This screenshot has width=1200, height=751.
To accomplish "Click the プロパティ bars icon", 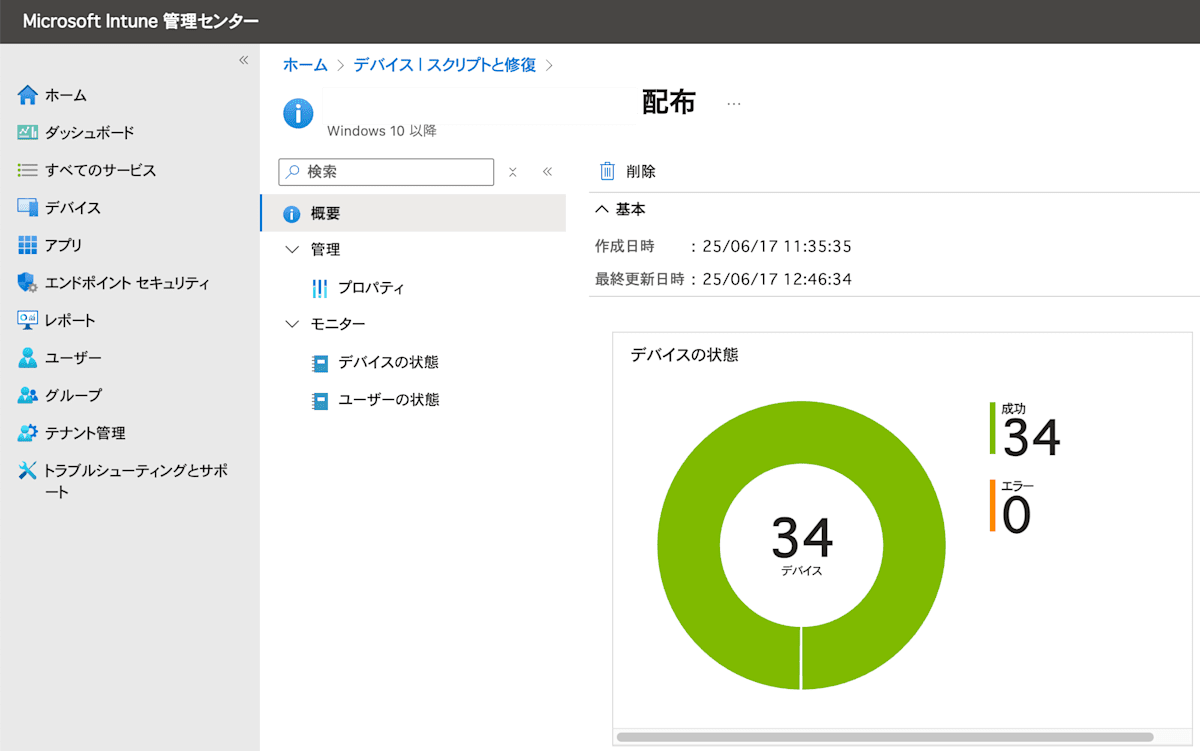I will point(320,288).
